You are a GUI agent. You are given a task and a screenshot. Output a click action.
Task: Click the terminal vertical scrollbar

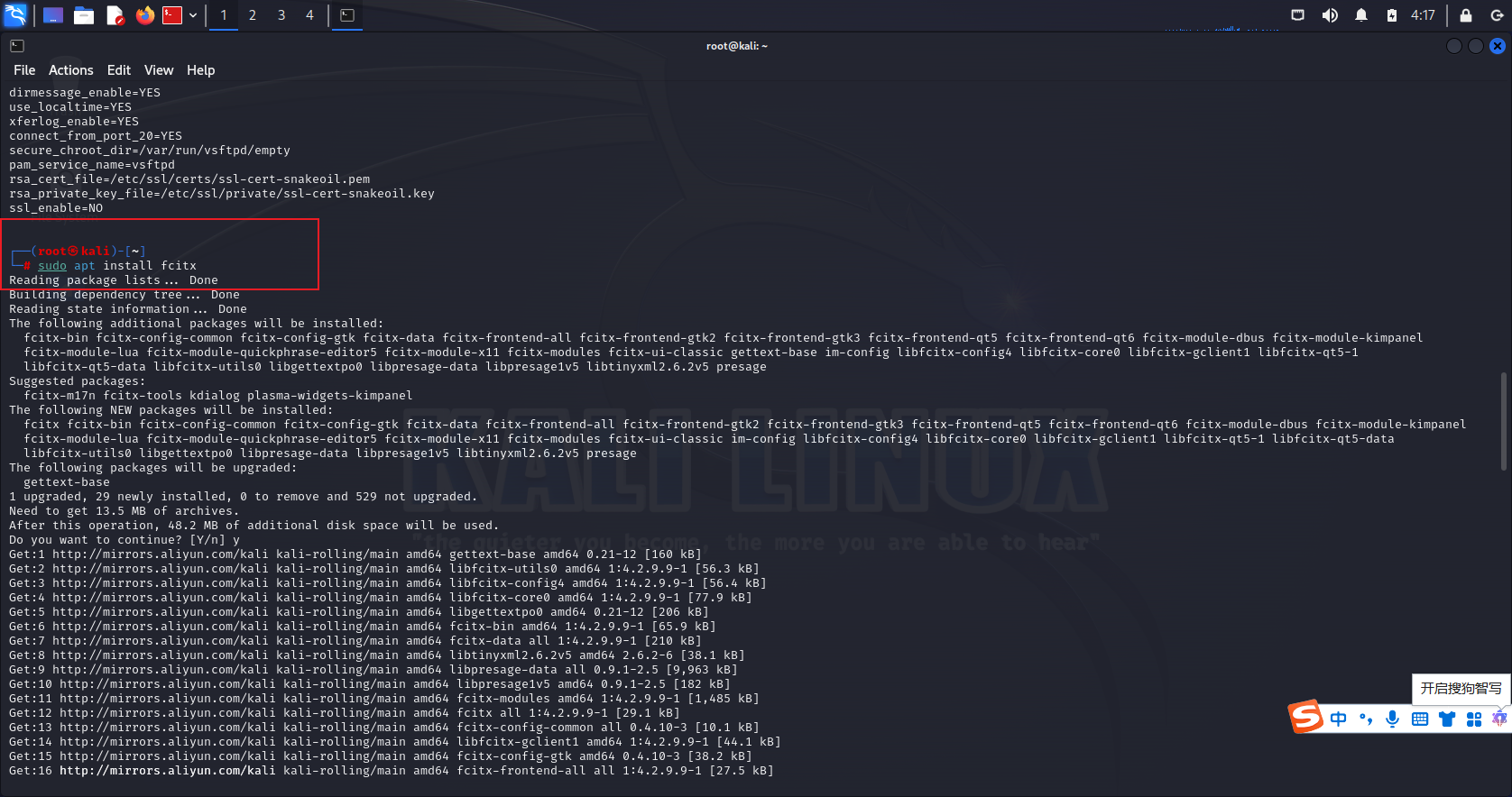pyautogui.click(x=1503, y=421)
